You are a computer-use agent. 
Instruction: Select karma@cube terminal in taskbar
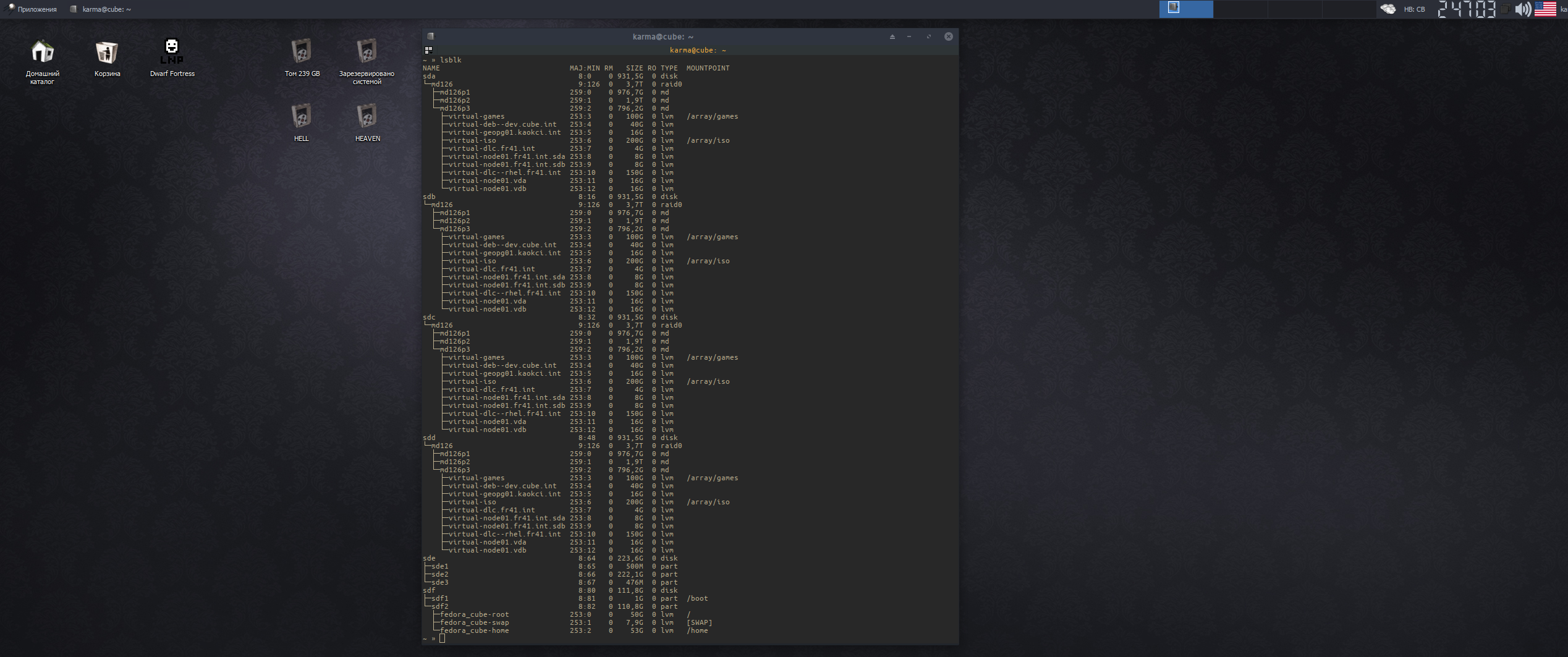tap(101, 9)
